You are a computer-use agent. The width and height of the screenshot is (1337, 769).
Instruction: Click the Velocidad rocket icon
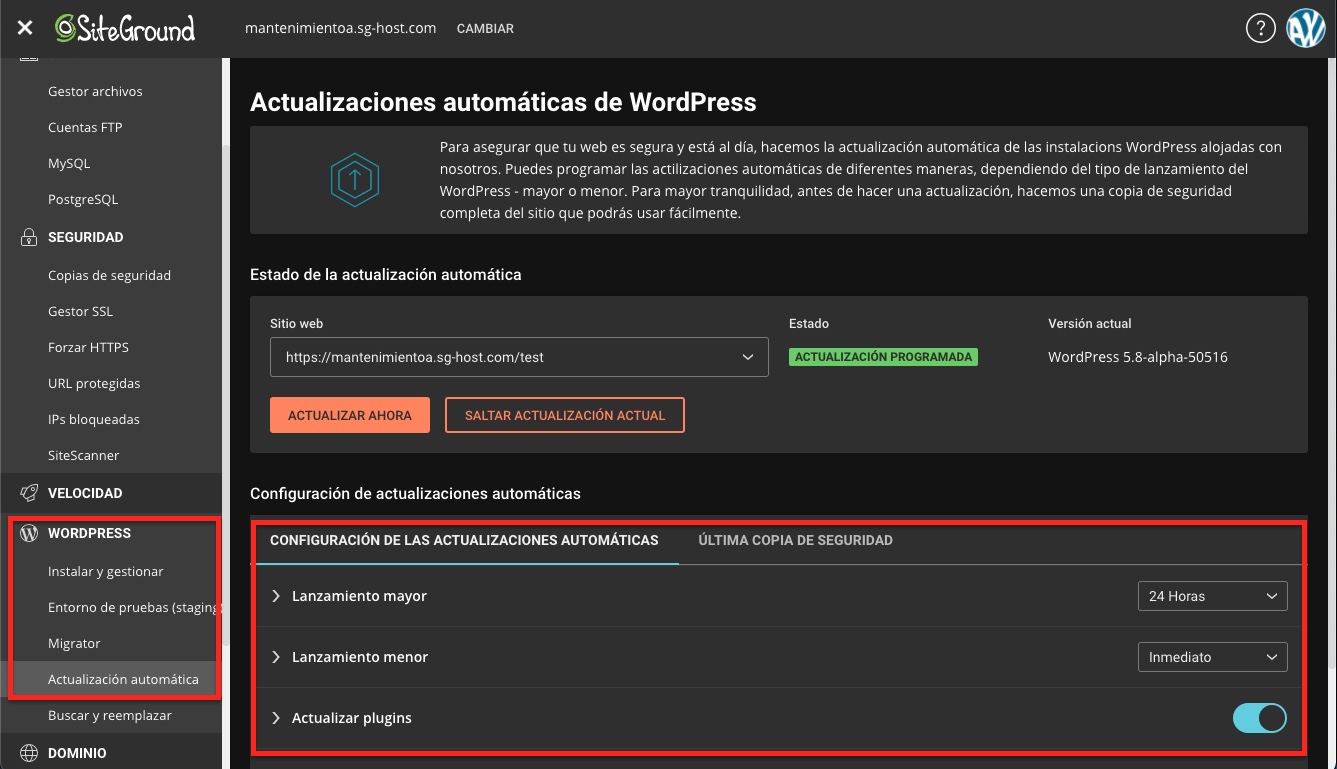point(27,493)
